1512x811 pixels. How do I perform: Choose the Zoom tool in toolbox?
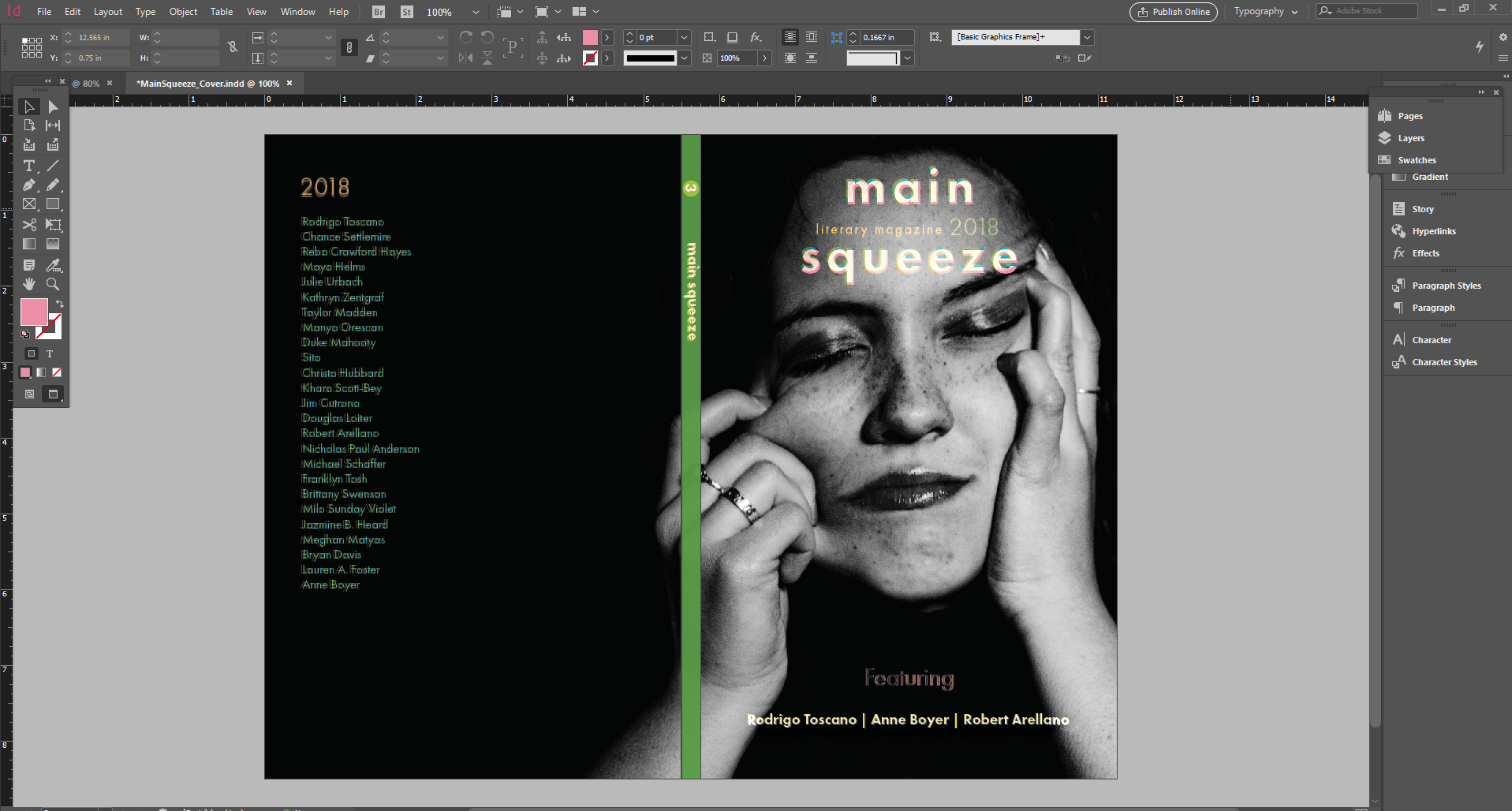click(53, 284)
